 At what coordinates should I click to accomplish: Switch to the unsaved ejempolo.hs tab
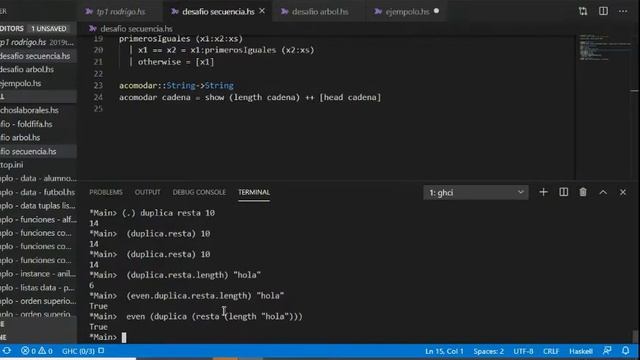click(x=407, y=11)
